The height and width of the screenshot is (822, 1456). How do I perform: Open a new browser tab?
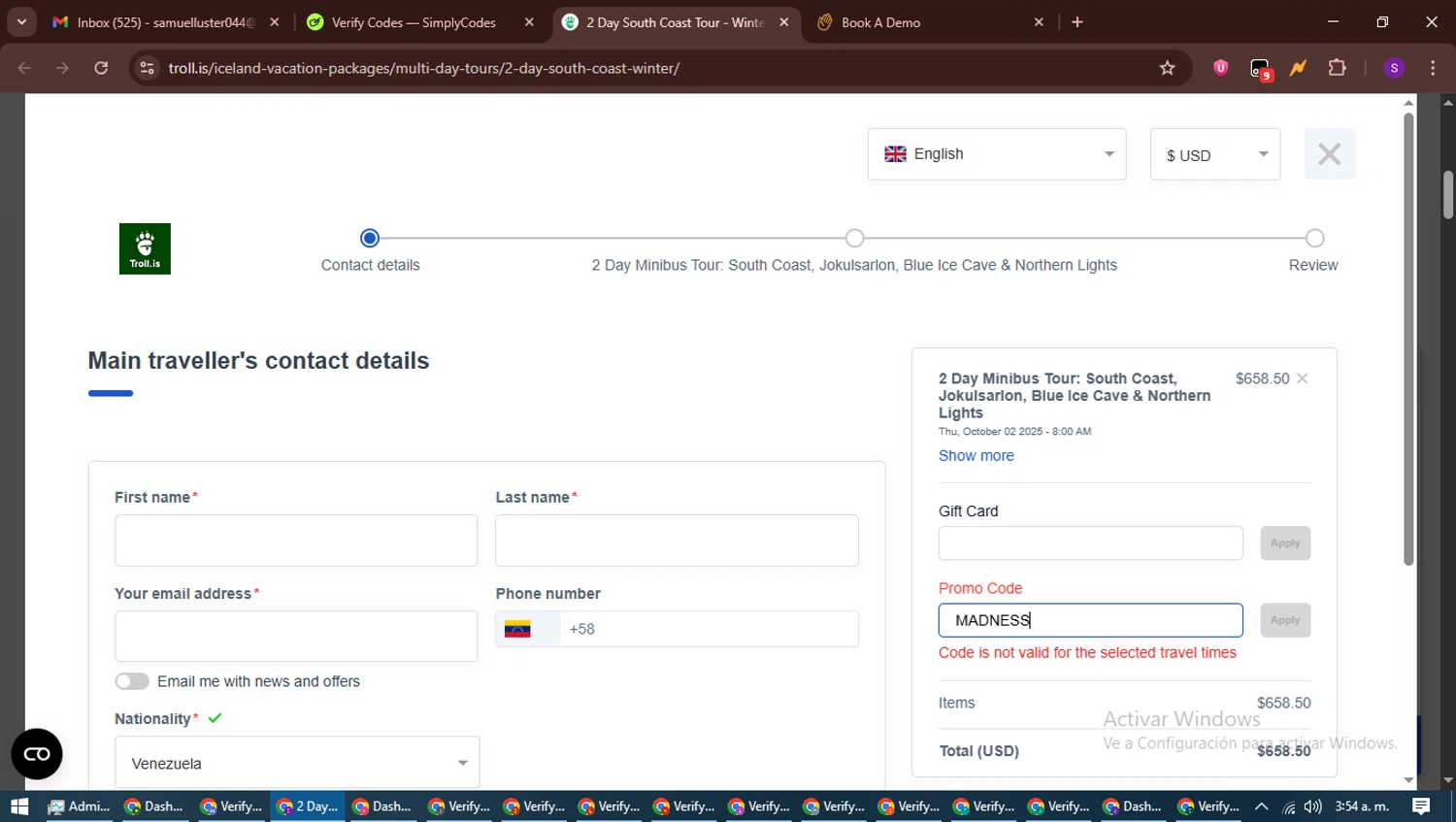(x=1077, y=22)
